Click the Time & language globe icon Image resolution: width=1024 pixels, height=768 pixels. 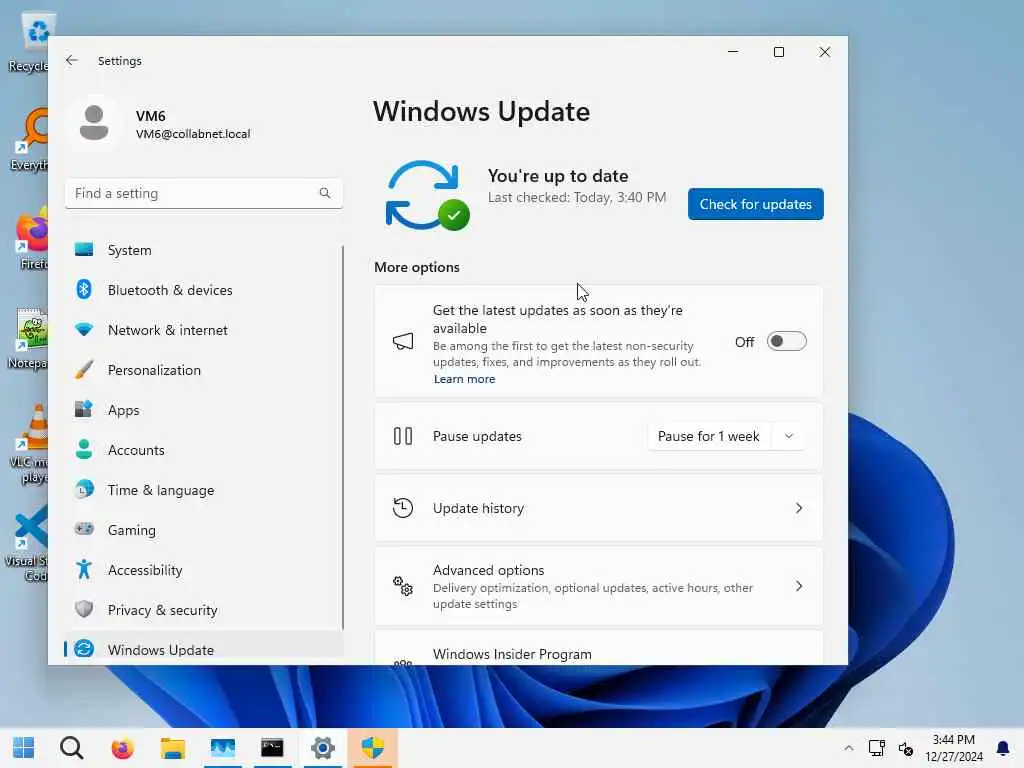tap(84, 489)
